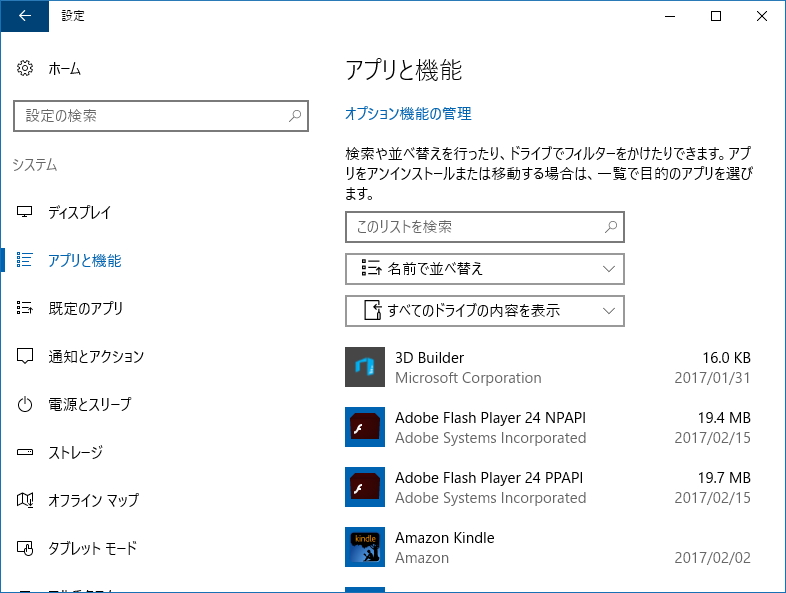Screen dimensions: 786x593
Task: Click the Default apps icon
Action: 25,308
